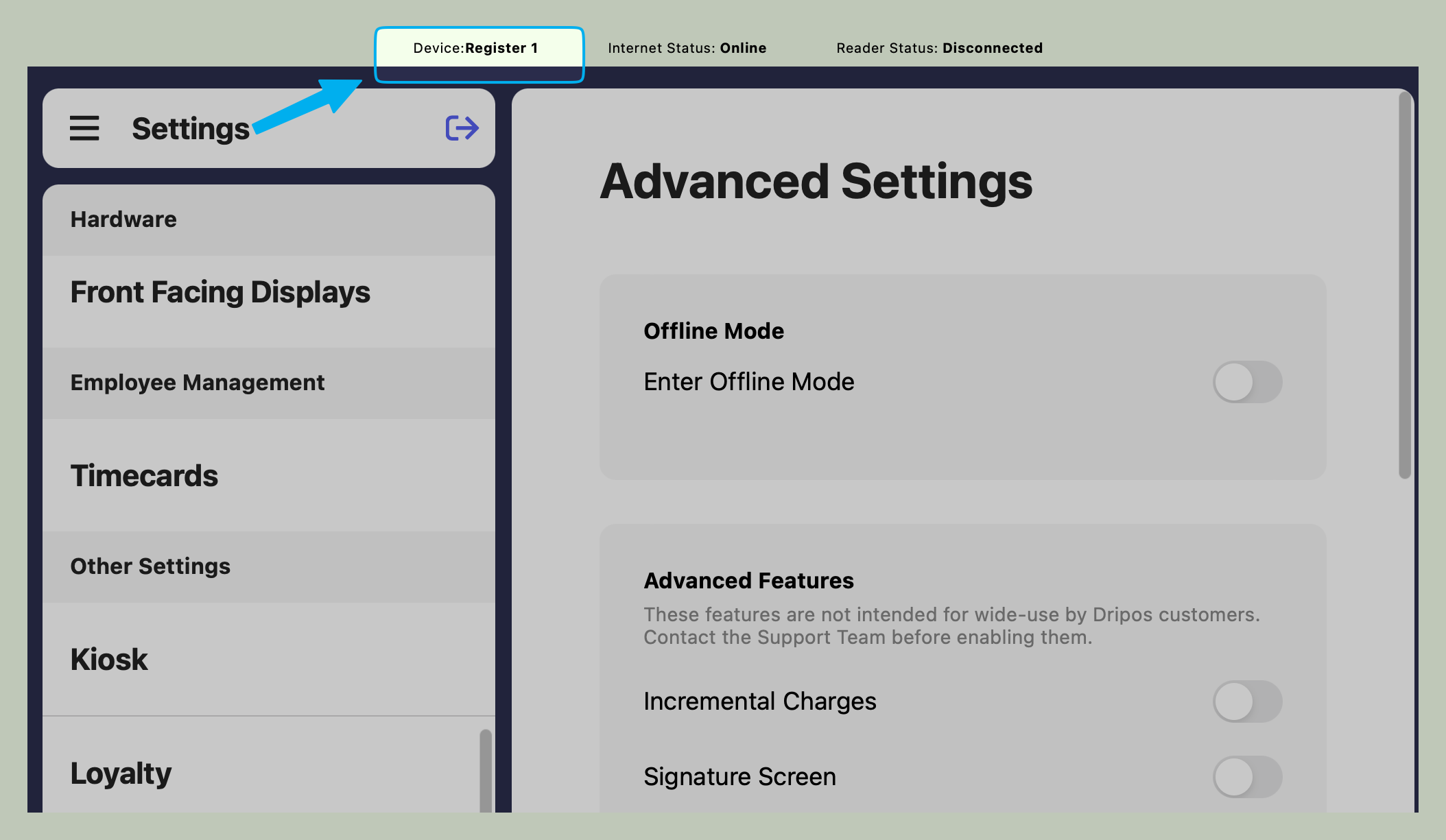Click the Advanced Settings heading
The image size is (1446, 840).
click(x=816, y=182)
